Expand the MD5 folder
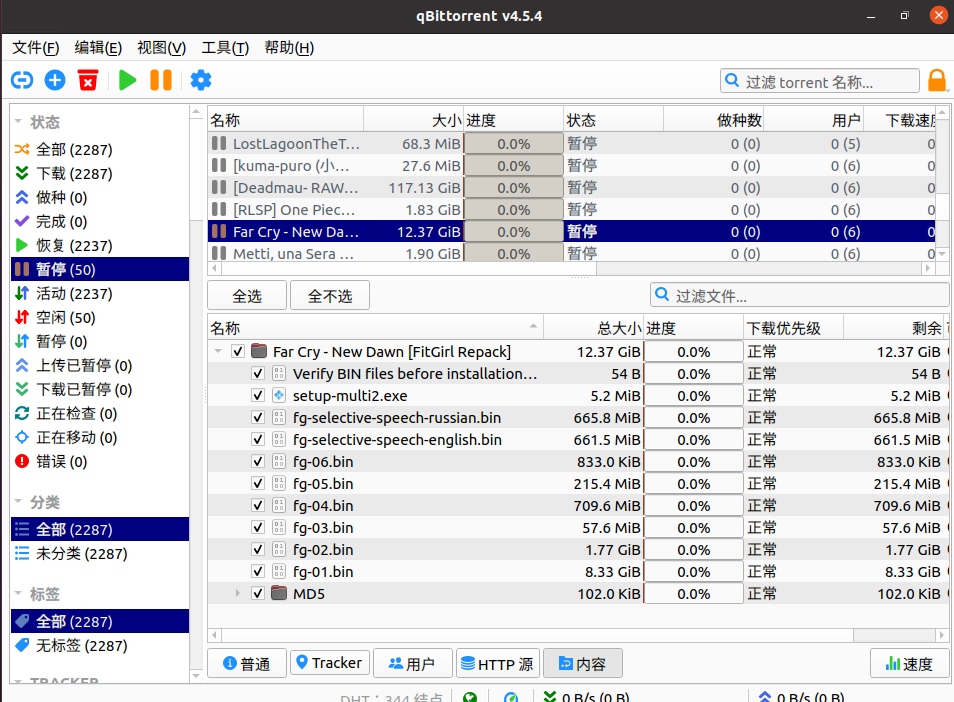The image size is (954, 702). (238, 593)
